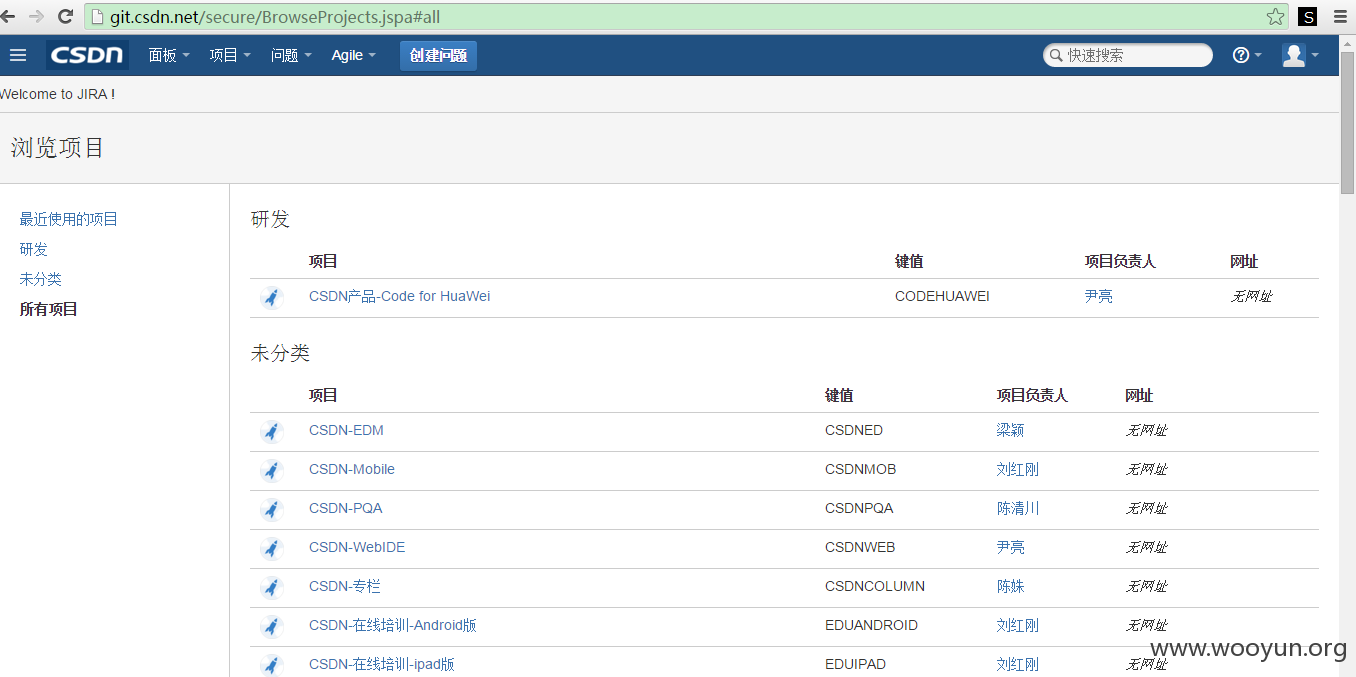Image resolution: width=1356 pixels, height=677 pixels.
Task: Click the 浏览项目 page heading
Action: tap(58, 148)
